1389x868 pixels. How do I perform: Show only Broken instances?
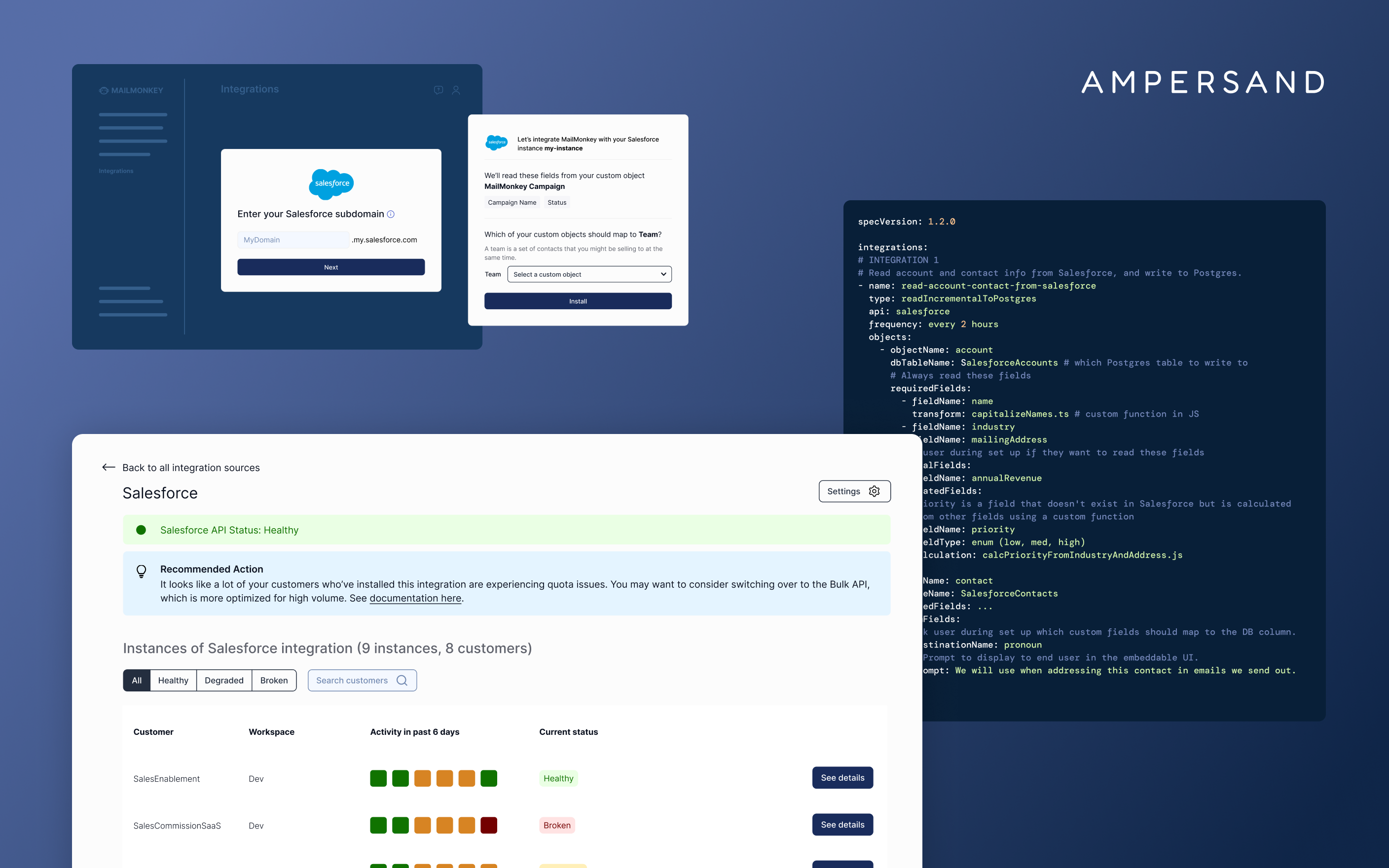(x=274, y=680)
